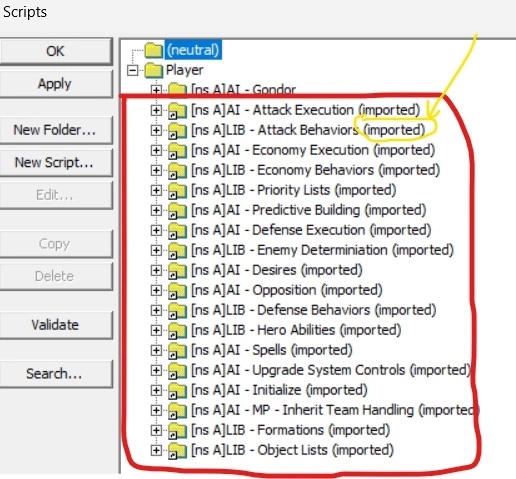Select '[ns A]LIB - Priority Lists (imported)' text
516x479 pixels.
tap(294, 190)
